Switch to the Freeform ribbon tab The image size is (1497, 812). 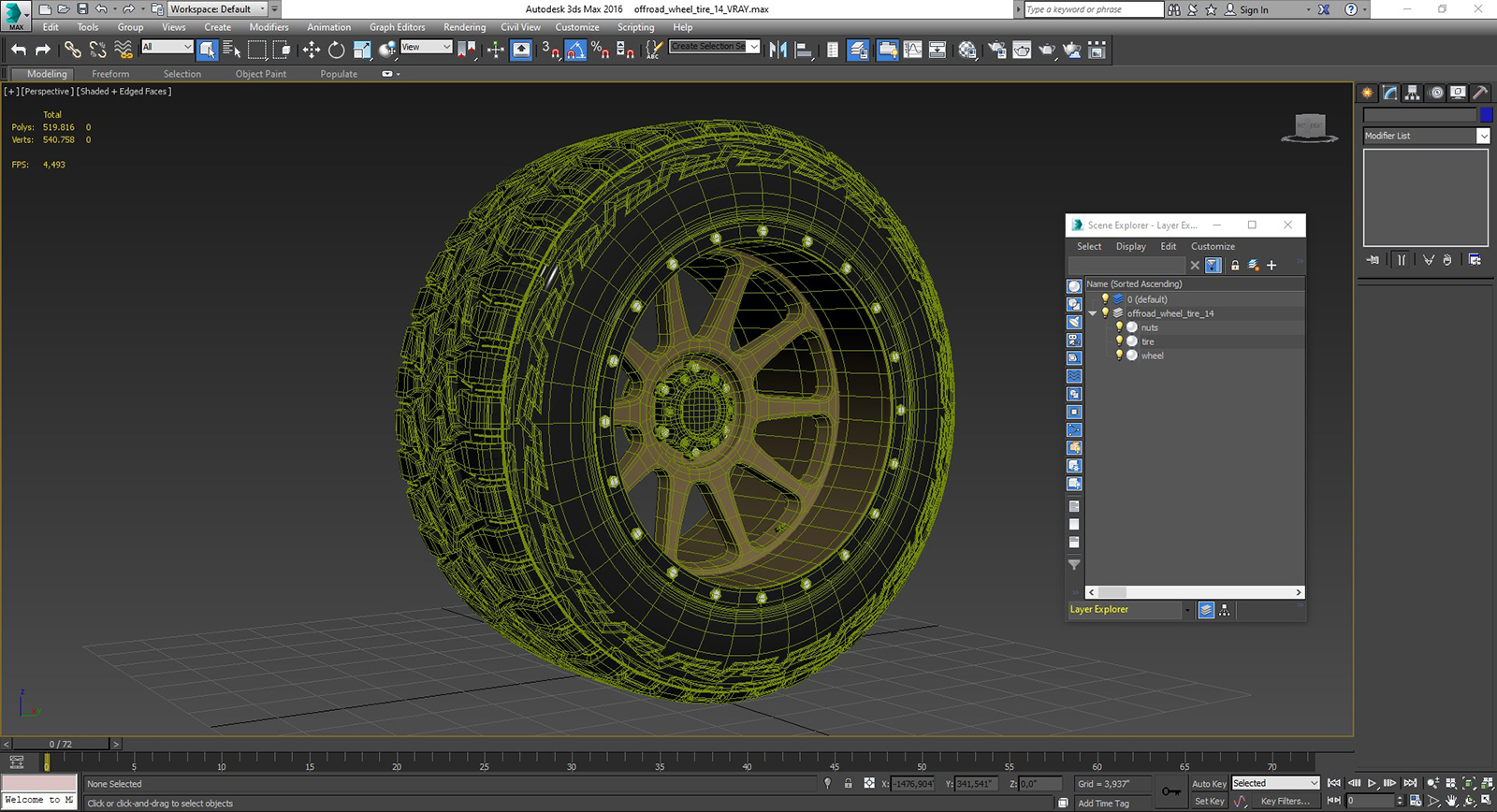110,74
